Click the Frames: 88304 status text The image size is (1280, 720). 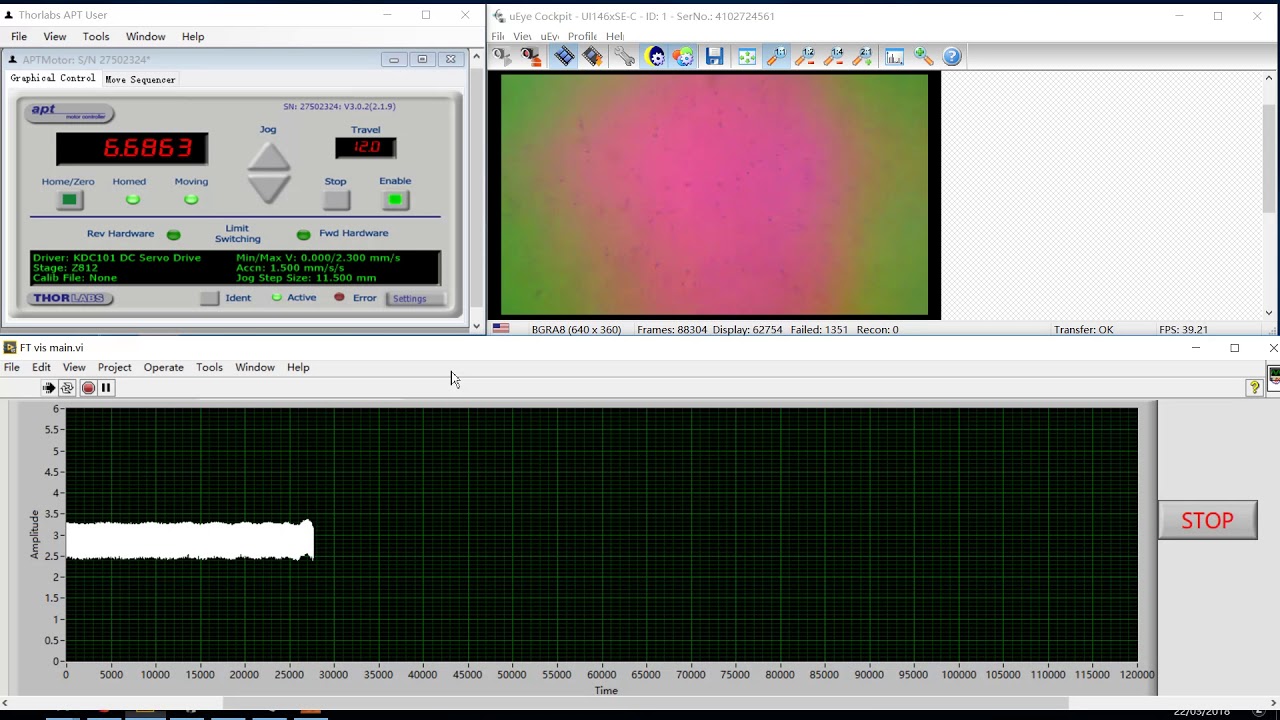click(672, 329)
